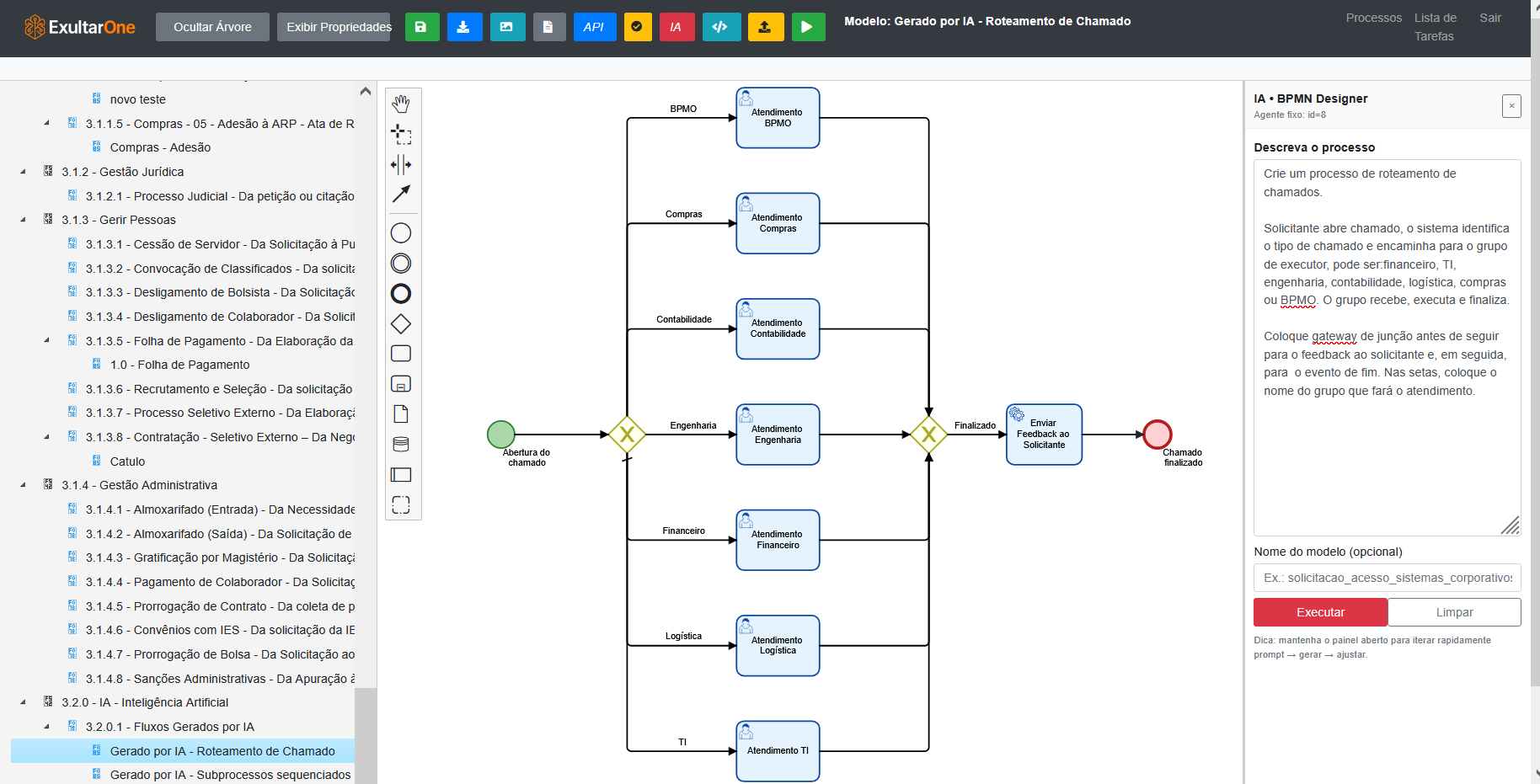Expand 3.2.0.1 - Fluxos Gerados por IA
Viewport: 1540px width, 784px height.
pos(47,726)
